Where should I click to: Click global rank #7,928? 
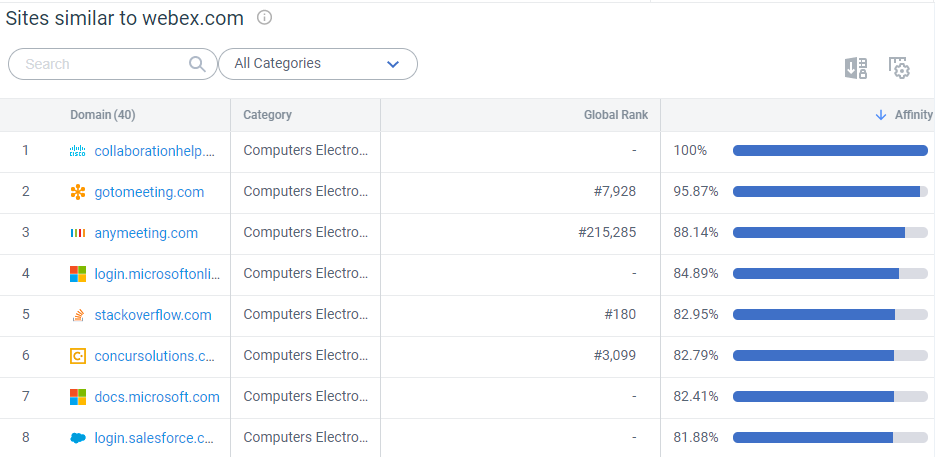tap(614, 192)
